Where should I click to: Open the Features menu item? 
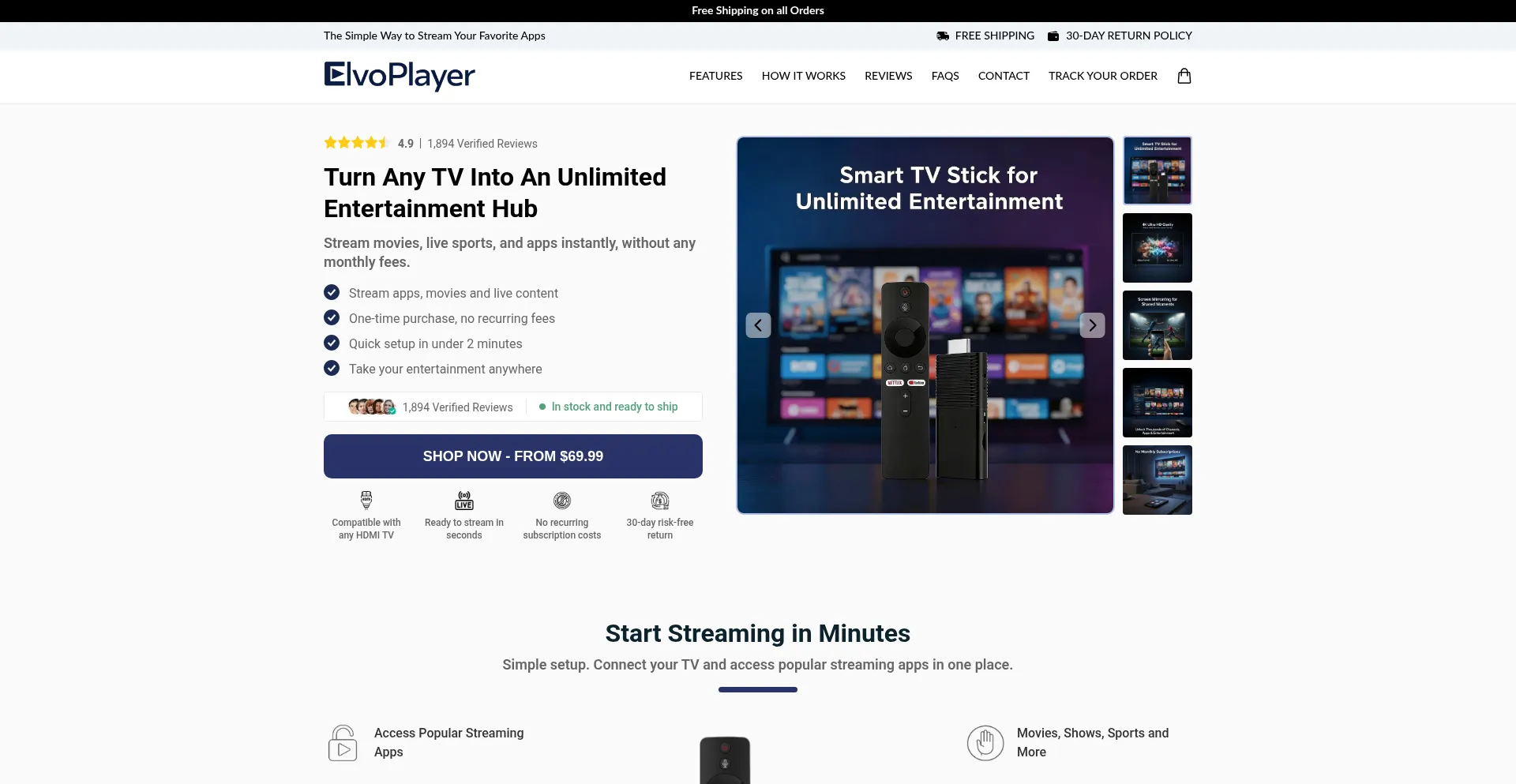pyautogui.click(x=715, y=76)
